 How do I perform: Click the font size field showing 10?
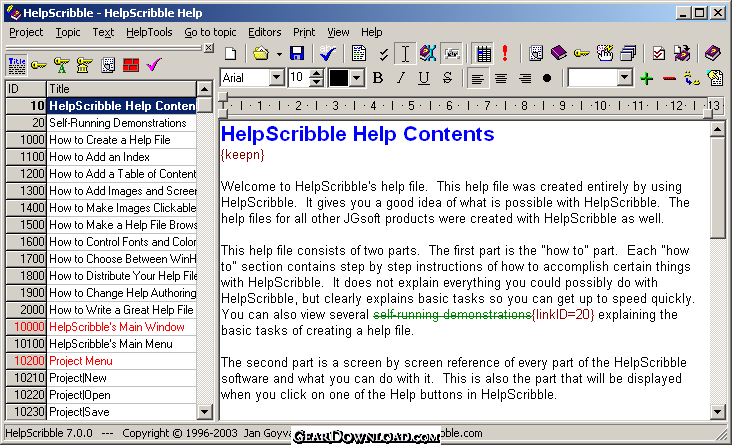coord(298,78)
